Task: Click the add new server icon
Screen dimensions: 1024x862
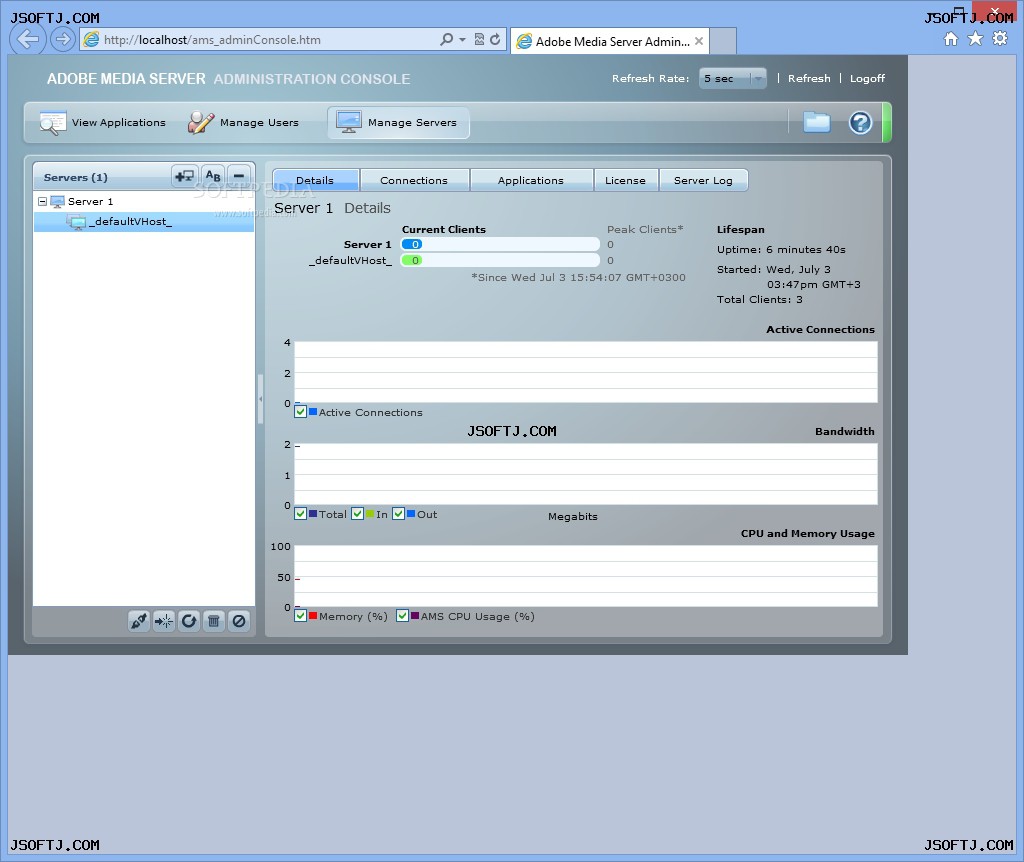Action: [185, 176]
